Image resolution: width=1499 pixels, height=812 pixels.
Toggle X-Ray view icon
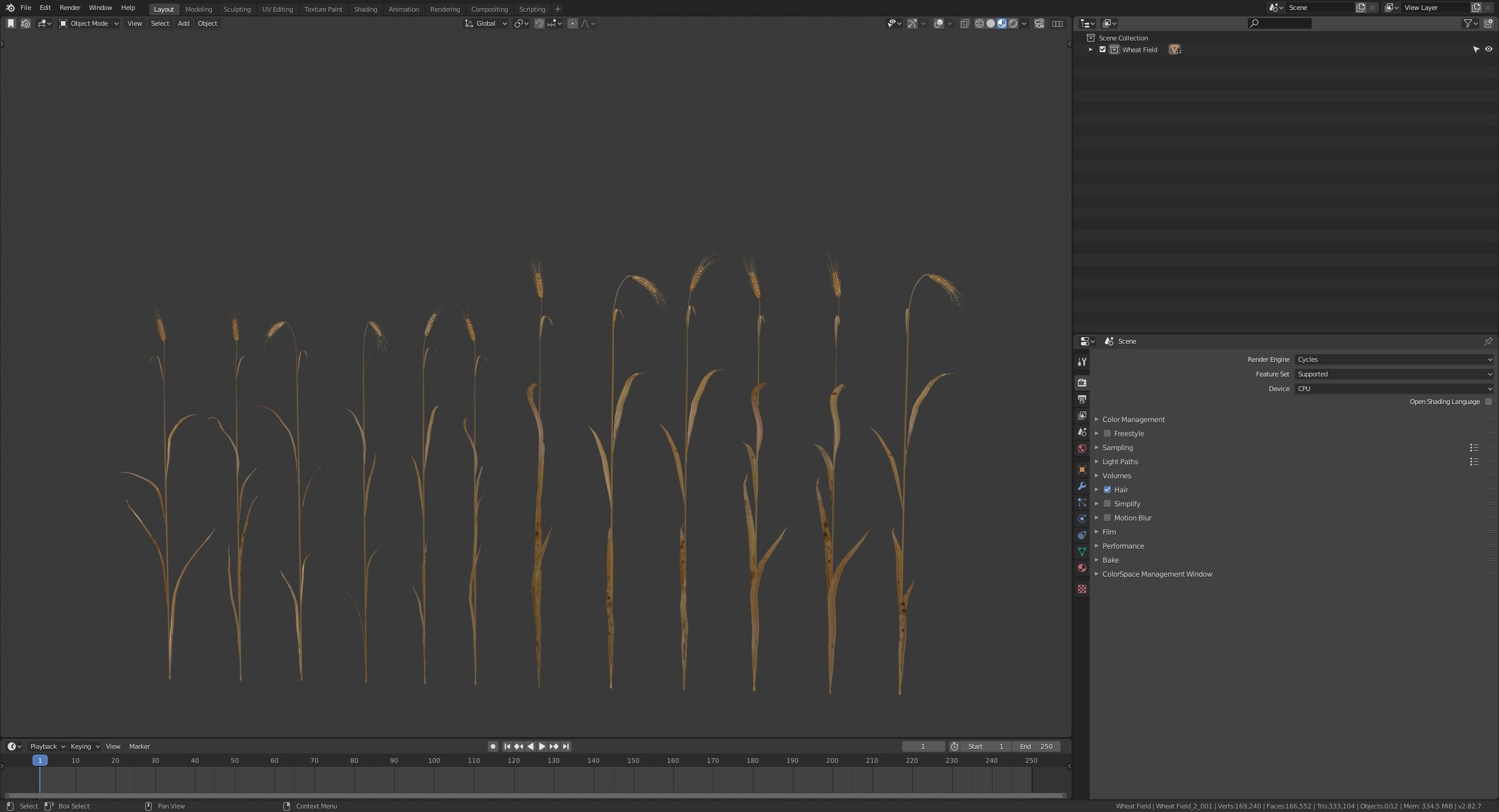964,23
